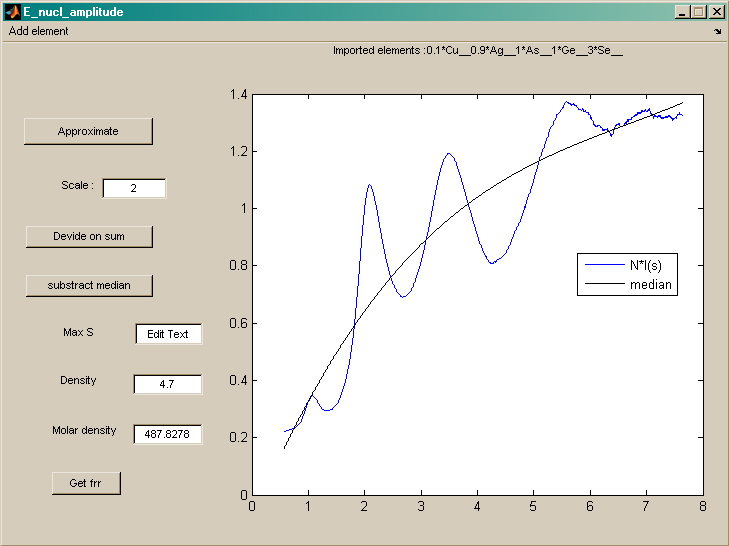729x546 pixels.
Task: Click the Scale : label
Action: [x=77, y=185]
